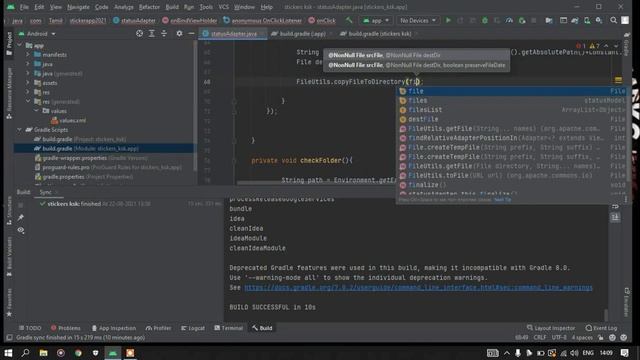Open the Device Manager toolbar icon

(587, 20)
